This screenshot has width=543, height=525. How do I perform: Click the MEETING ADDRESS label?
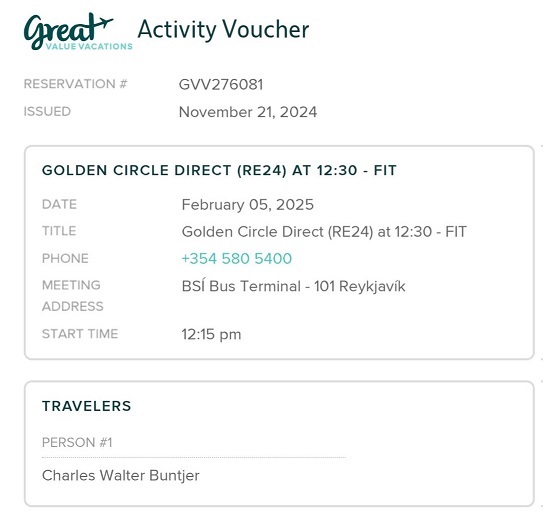click(x=73, y=296)
